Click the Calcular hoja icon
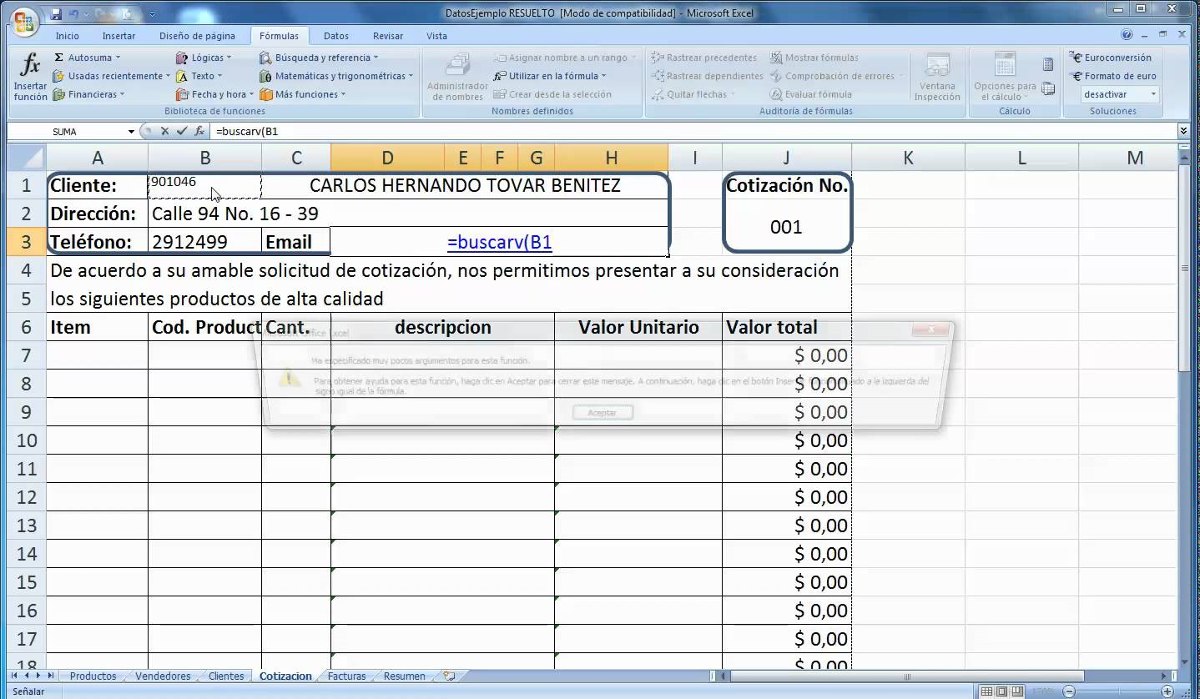Screen dimensions: 1200x699 1048,88
